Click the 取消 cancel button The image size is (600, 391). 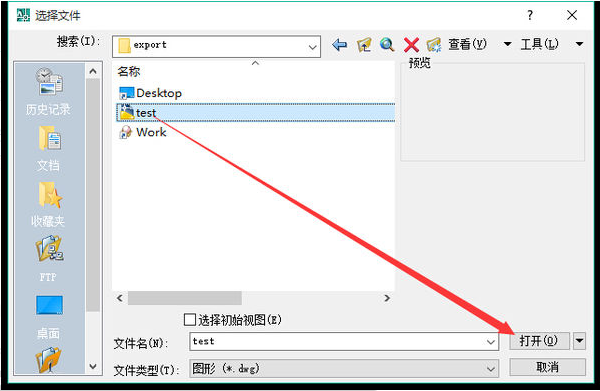pos(547,367)
